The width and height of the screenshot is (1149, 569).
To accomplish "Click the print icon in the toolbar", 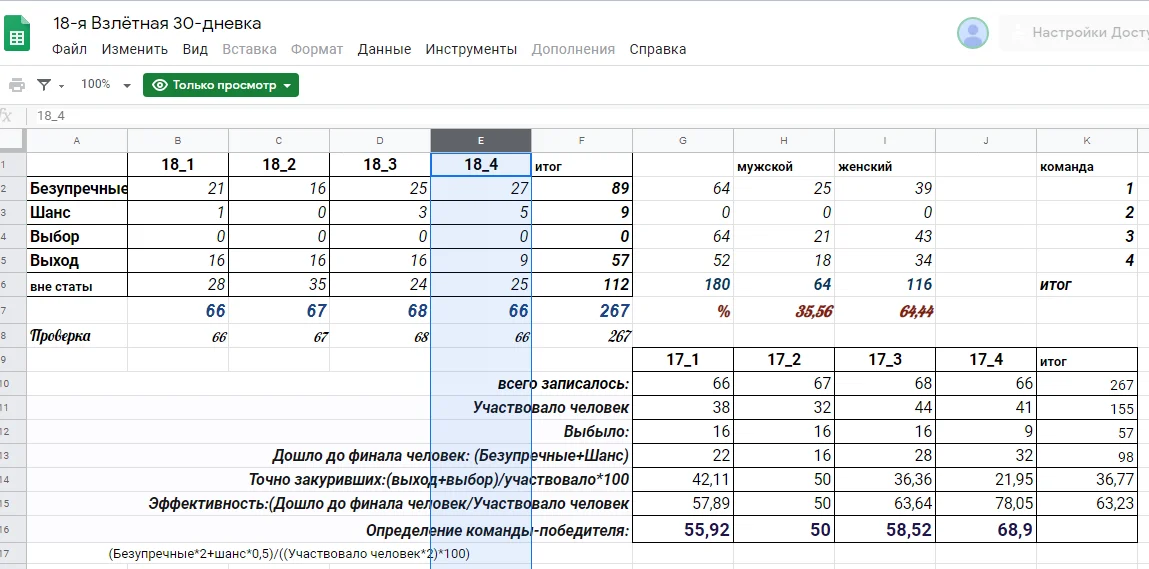I will click(x=16, y=85).
